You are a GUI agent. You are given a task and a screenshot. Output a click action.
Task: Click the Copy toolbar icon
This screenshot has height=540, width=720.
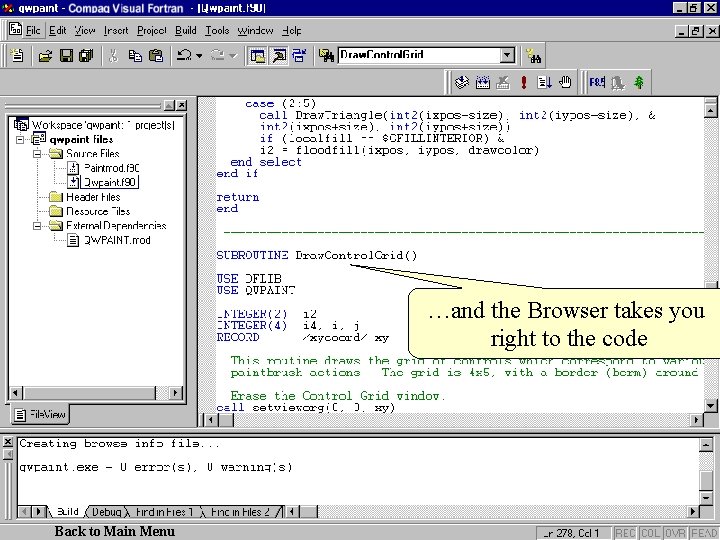coord(135,56)
